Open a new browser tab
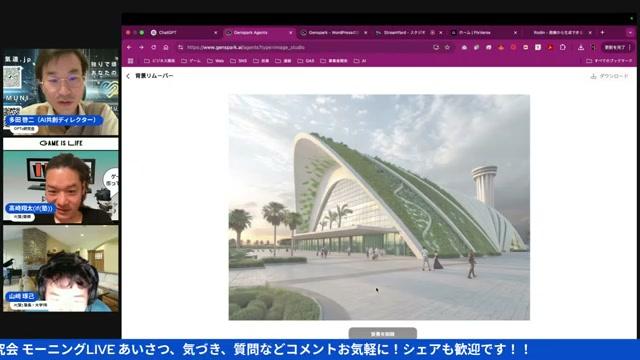 [x=602, y=33]
